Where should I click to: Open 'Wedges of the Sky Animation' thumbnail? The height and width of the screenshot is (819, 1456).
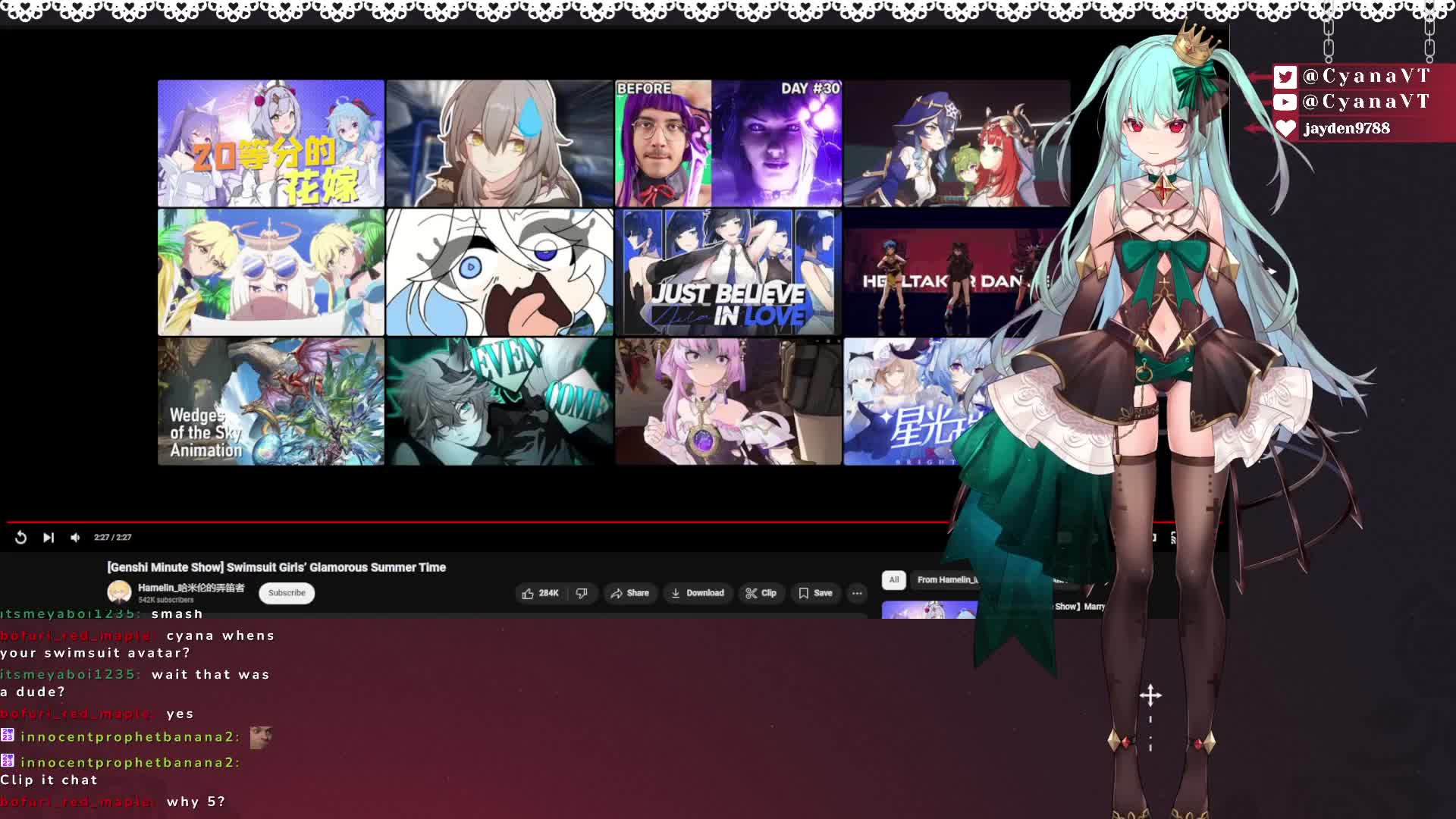(x=271, y=401)
